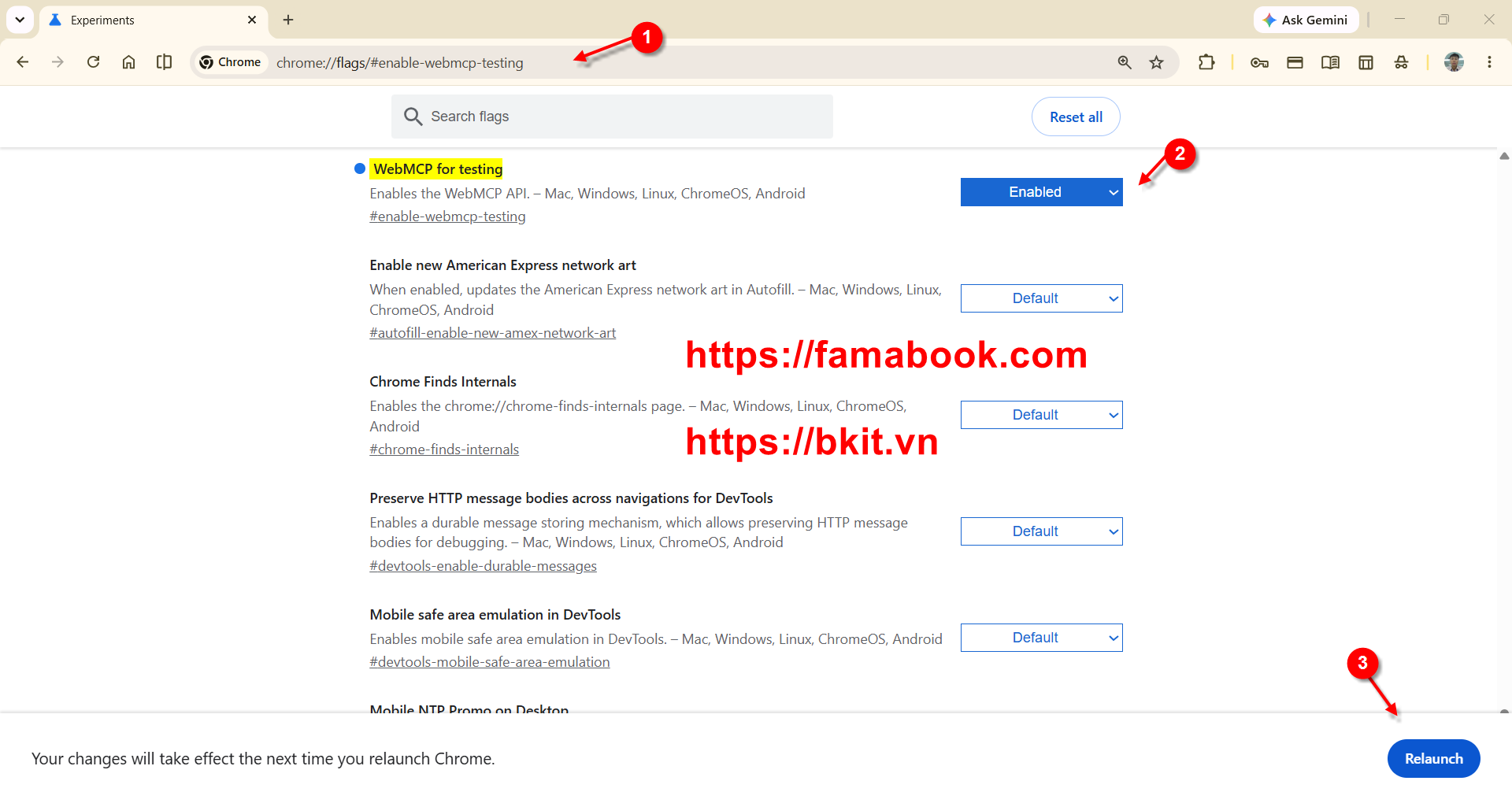Click the table layout toolbar icon
This screenshot has width=1512, height=803.
pos(1366,62)
